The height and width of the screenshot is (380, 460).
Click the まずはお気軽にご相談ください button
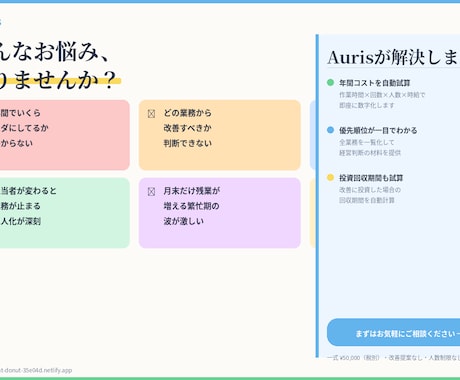[x=393, y=332]
